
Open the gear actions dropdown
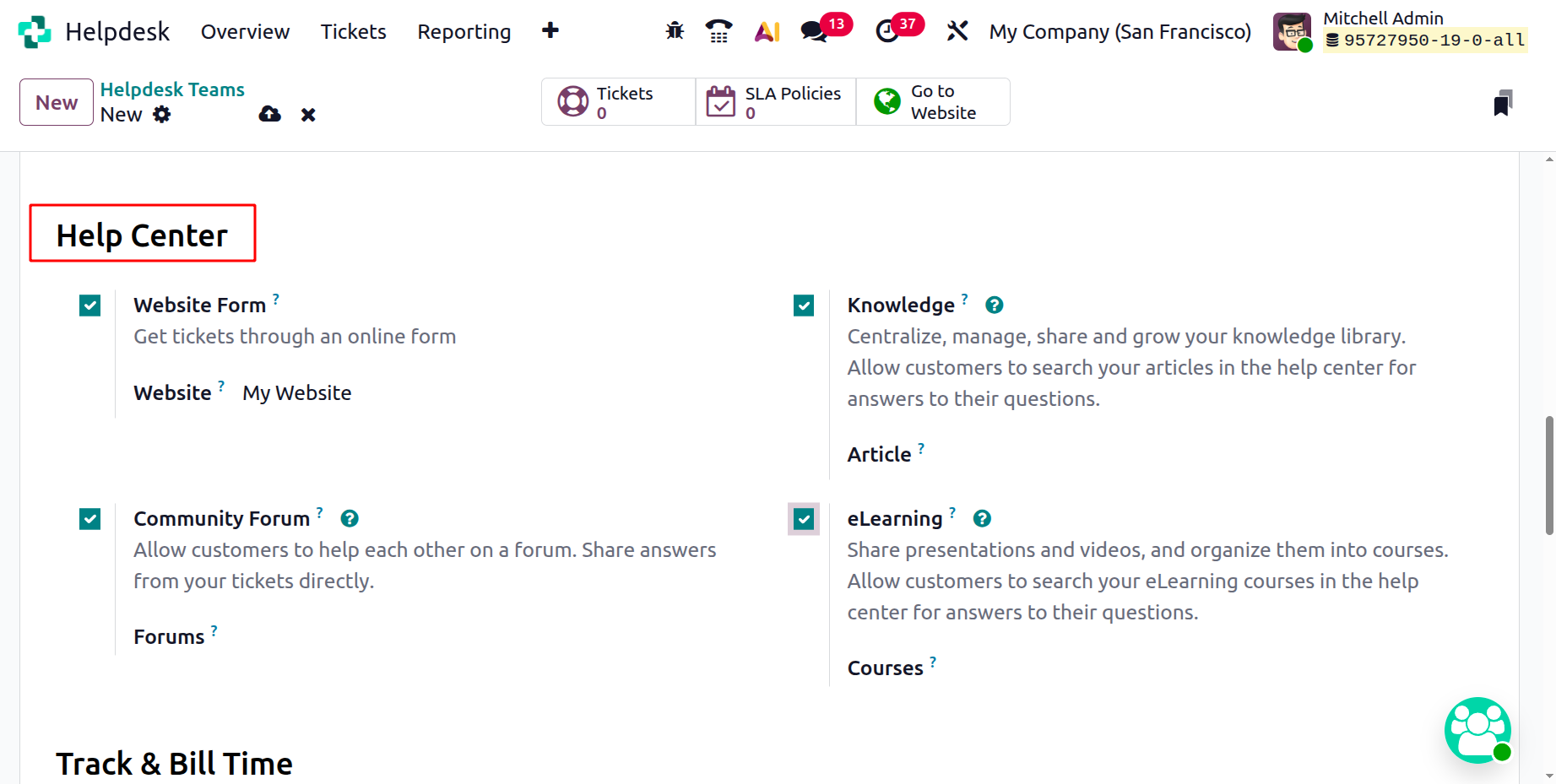[162, 115]
